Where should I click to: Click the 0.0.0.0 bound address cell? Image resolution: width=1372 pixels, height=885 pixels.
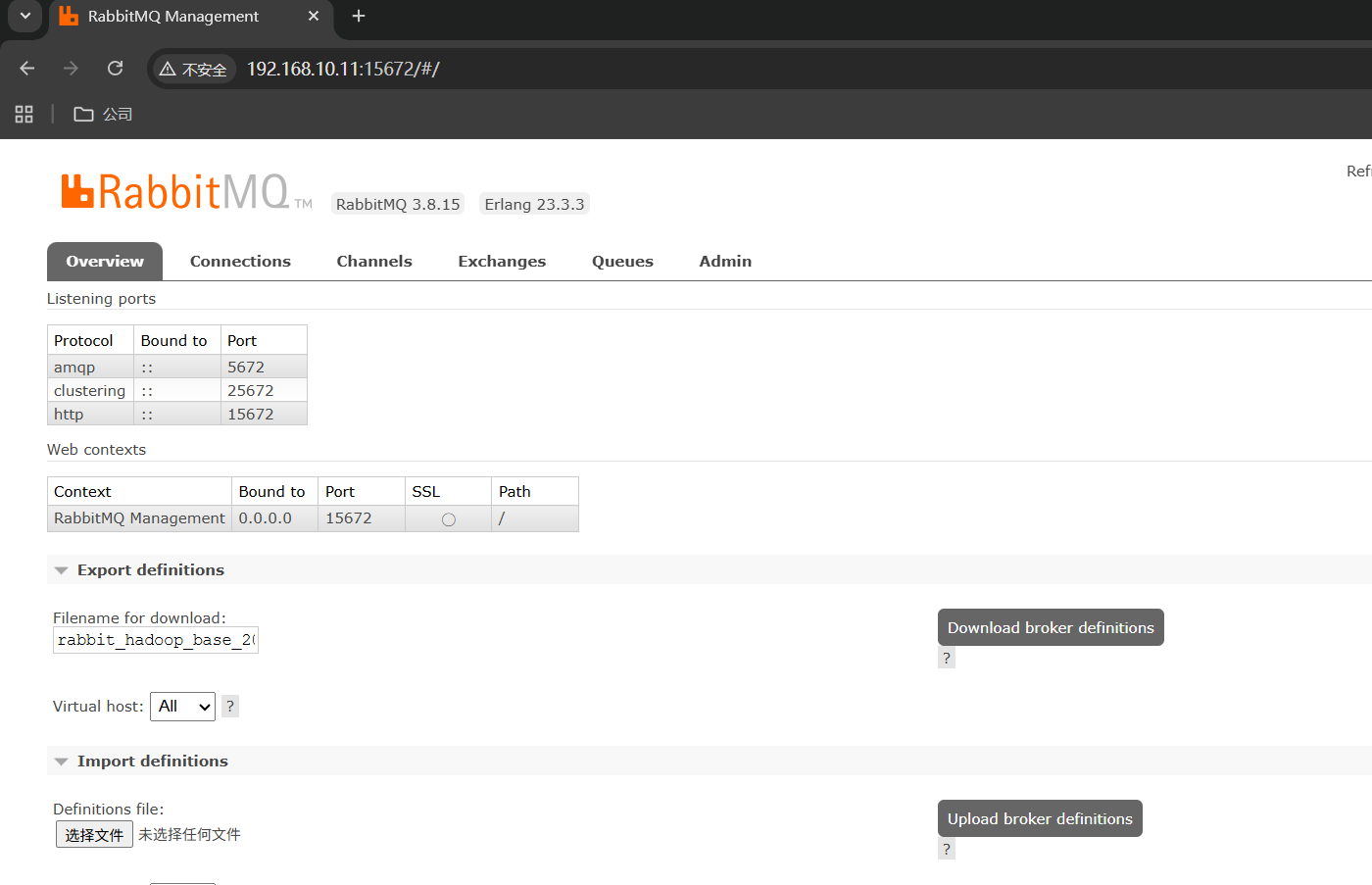click(x=275, y=518)
